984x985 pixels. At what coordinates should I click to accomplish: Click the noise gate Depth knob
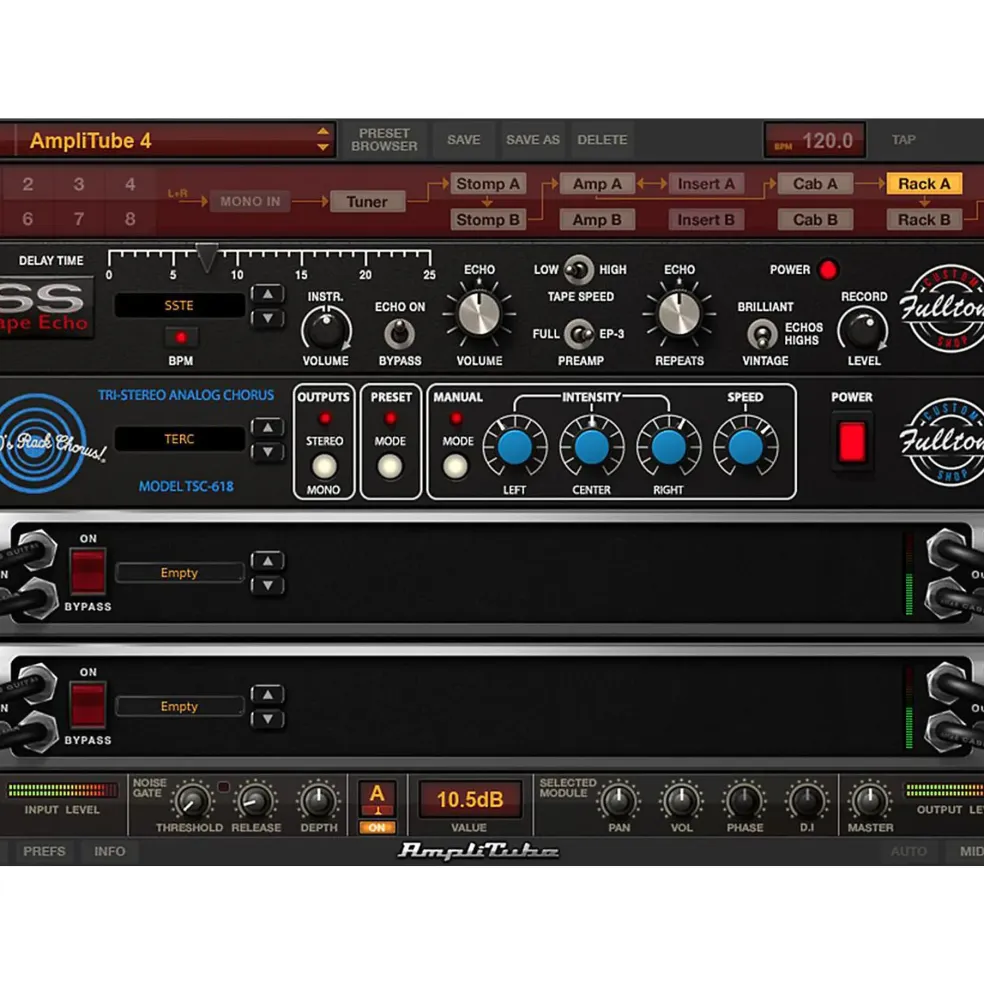click(319, 801)
